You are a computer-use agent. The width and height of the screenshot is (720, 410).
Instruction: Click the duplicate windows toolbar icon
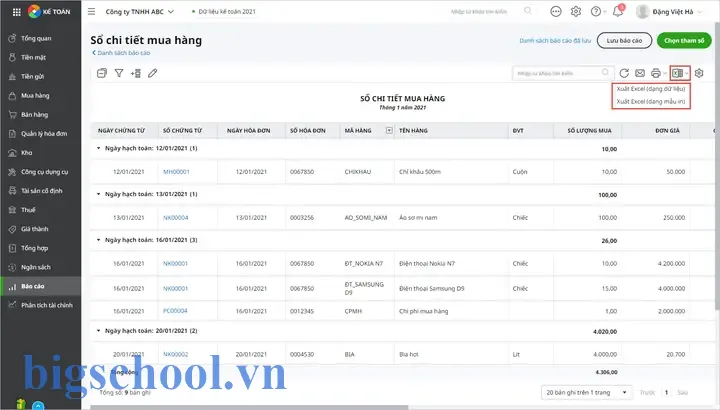(102, 73)
